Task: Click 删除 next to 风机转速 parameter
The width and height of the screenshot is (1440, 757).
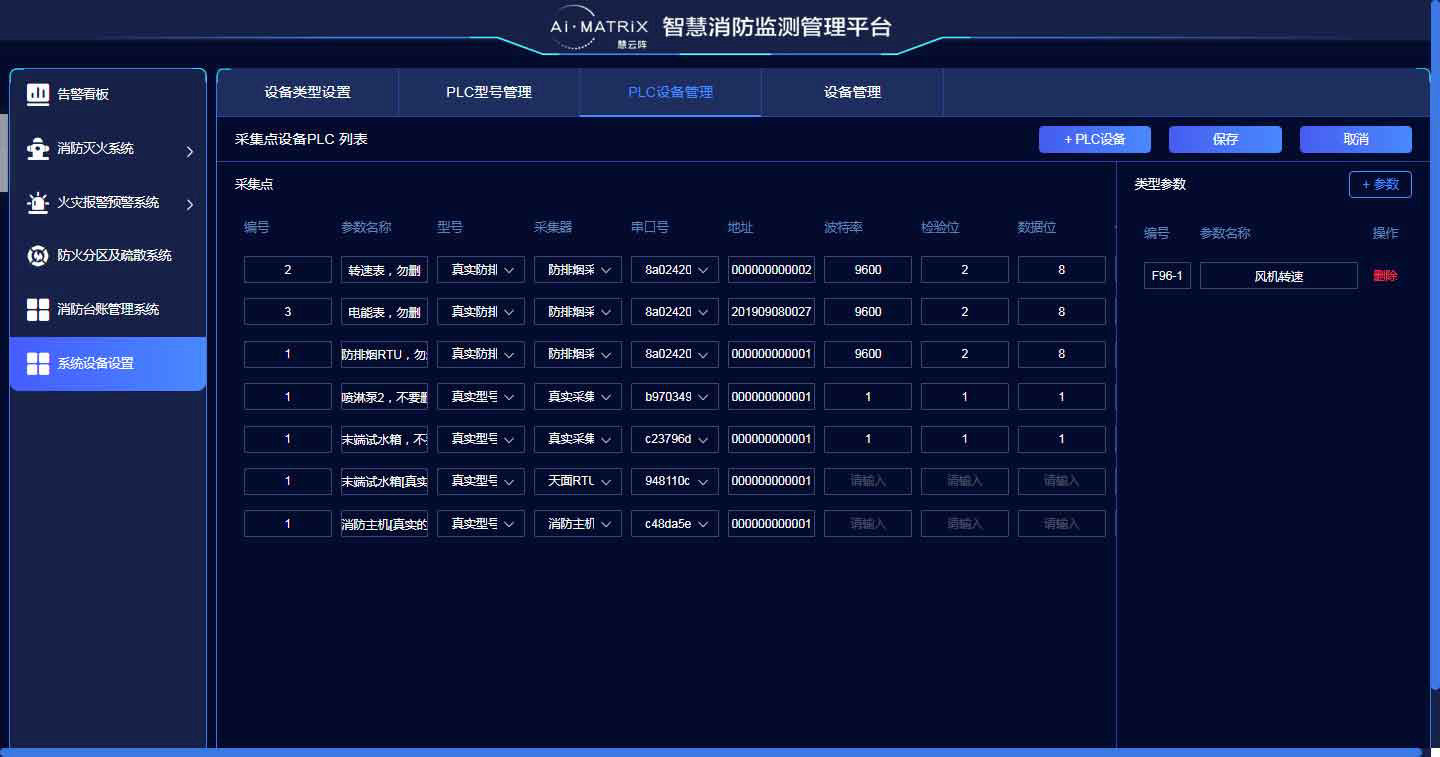Action: [1385, 275]
